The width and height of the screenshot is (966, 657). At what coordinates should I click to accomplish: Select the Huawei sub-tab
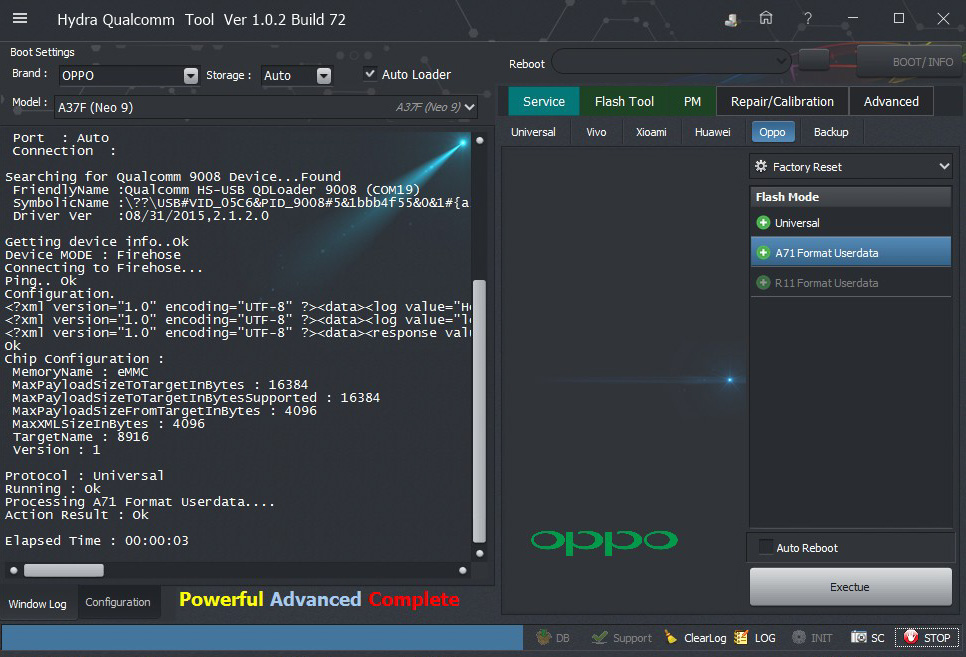tap(713, 132)
